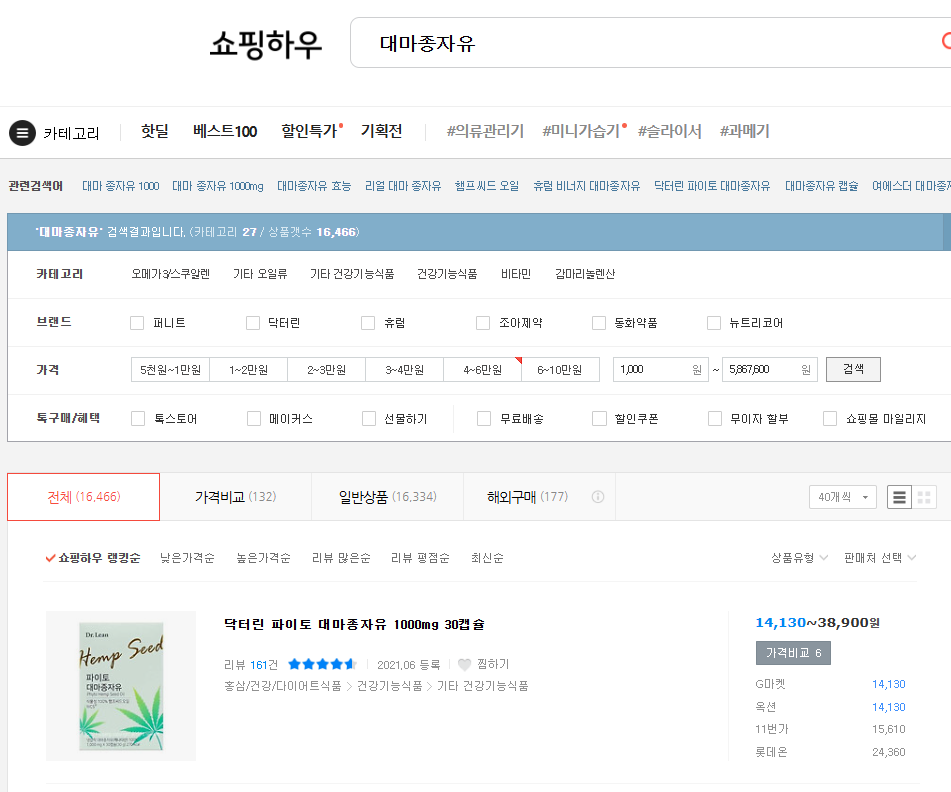This screenshot has height=792, width=951.
Task: Click the 찜하기 heart icon
Action: click(466, 663)
